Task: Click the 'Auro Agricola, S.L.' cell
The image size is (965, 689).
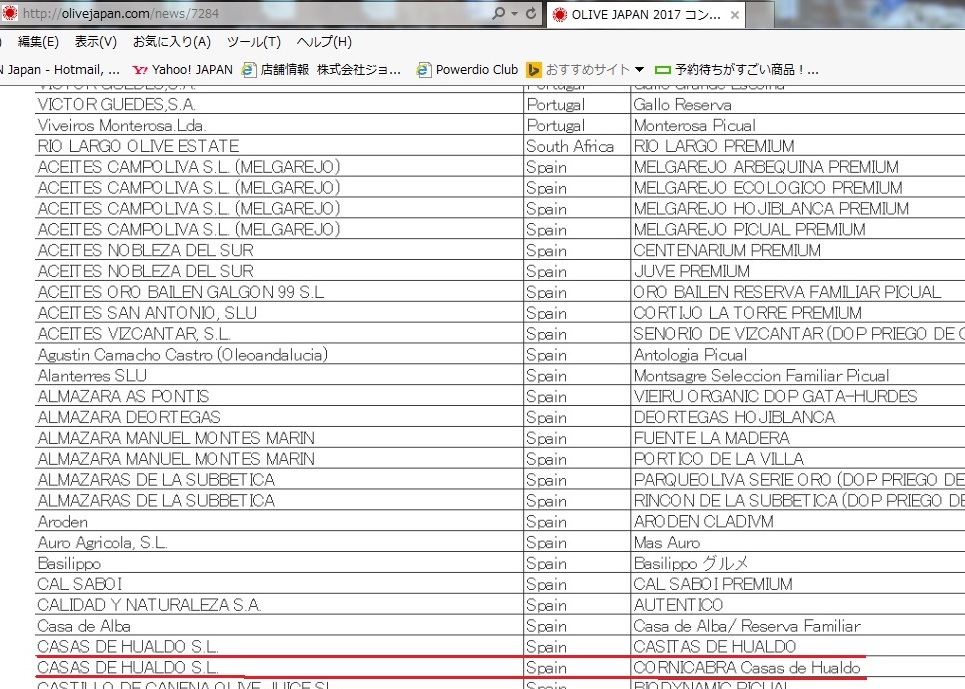Action: [279, 543]
